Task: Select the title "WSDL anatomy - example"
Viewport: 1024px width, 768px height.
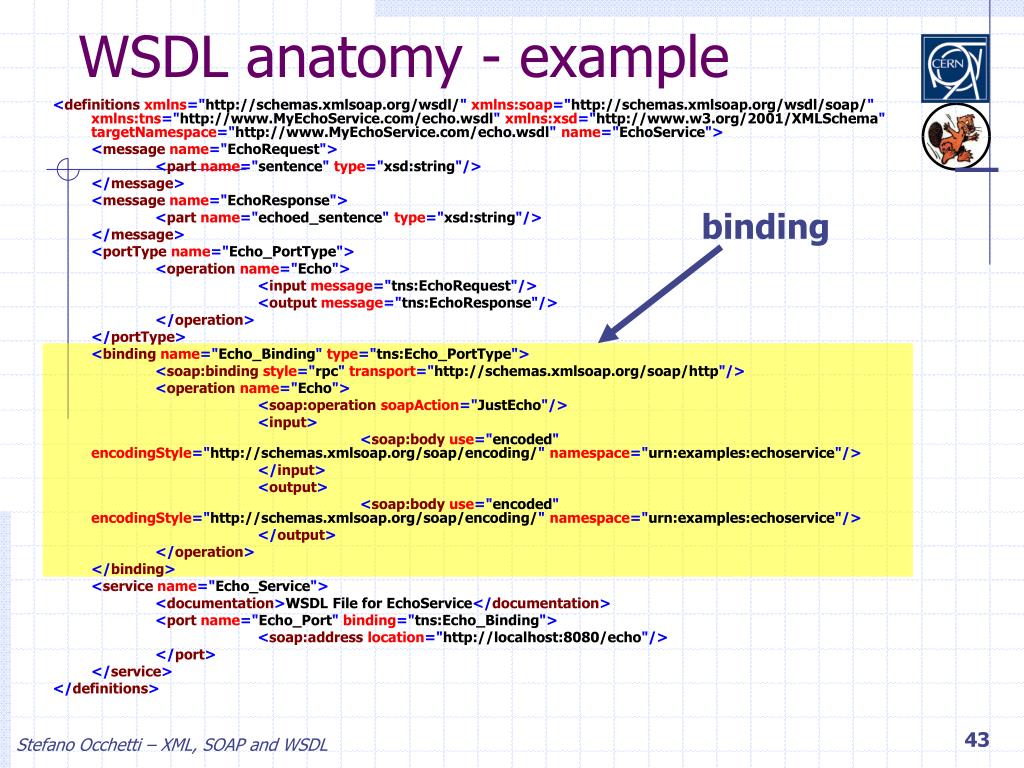Action: [x=404, y=58]
